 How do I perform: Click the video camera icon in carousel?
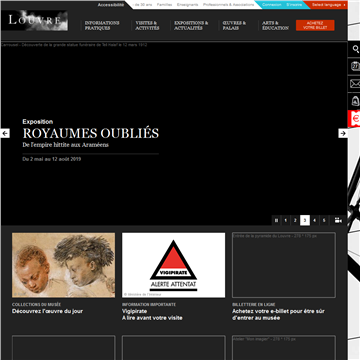(338, 220)
